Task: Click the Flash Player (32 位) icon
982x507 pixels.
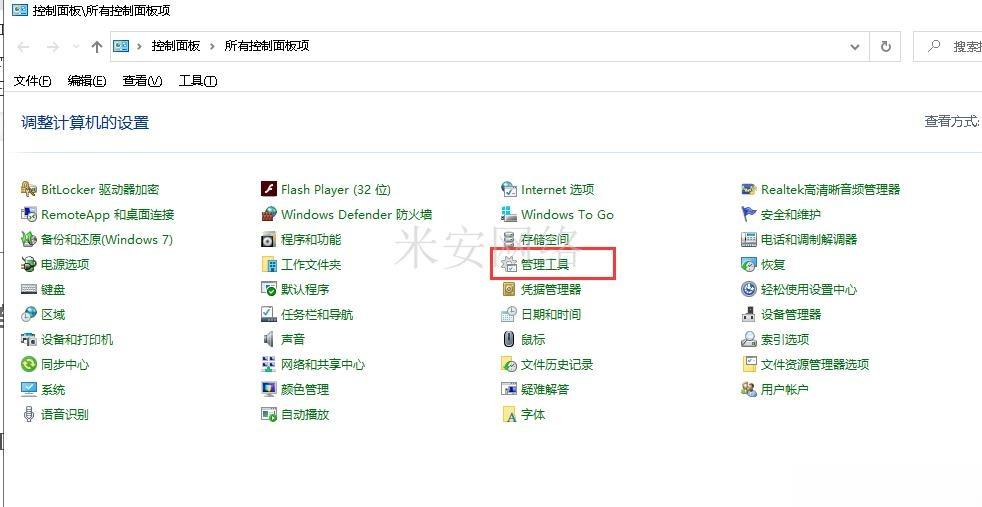Action: [269, 189]
